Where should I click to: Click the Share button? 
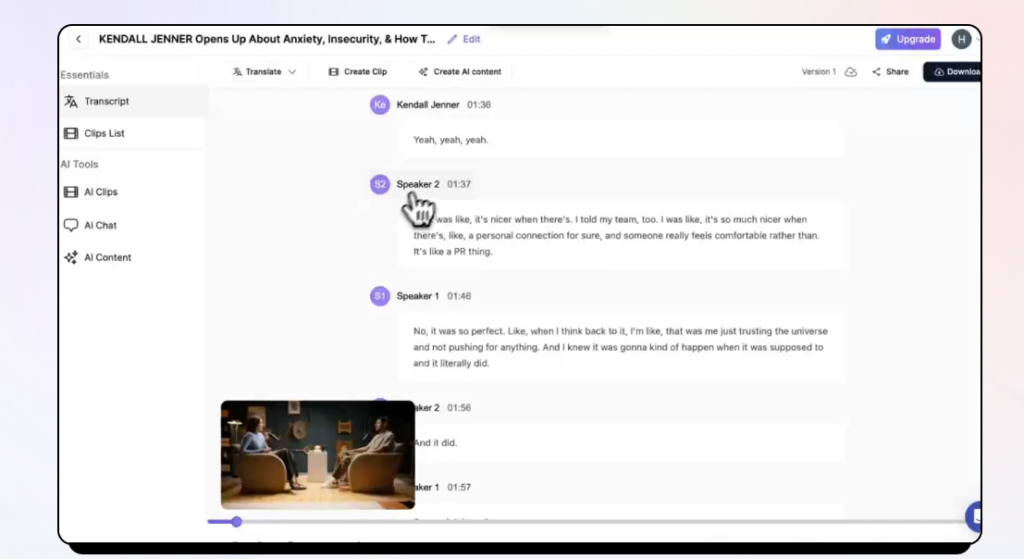coord(890,72)
